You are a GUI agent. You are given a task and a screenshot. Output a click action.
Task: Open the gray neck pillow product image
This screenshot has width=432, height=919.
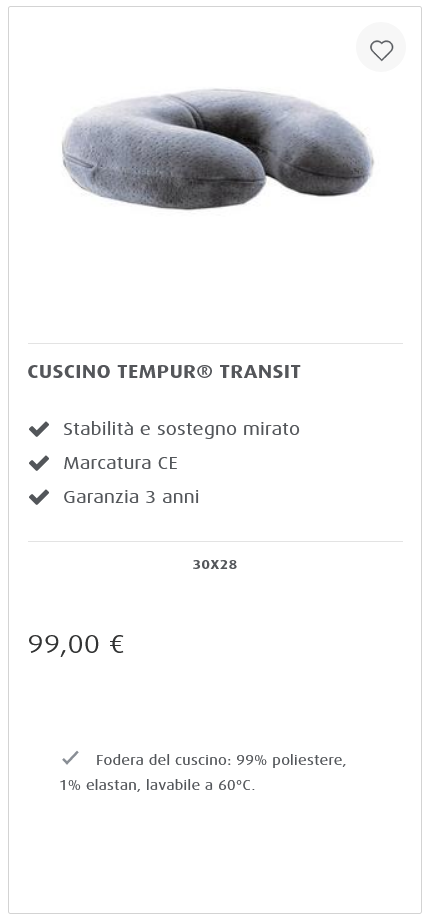coord(217,149)
